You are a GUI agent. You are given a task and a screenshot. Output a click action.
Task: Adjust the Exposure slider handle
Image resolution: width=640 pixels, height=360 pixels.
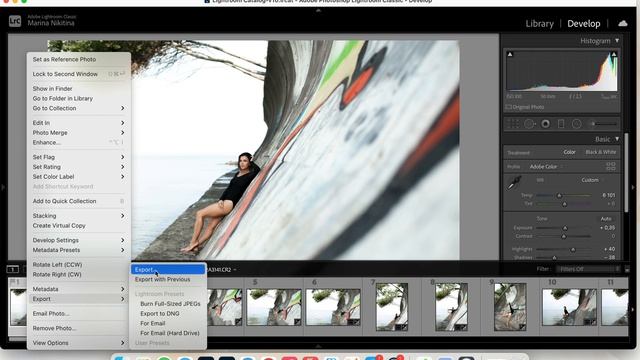[x=565, y=228]
